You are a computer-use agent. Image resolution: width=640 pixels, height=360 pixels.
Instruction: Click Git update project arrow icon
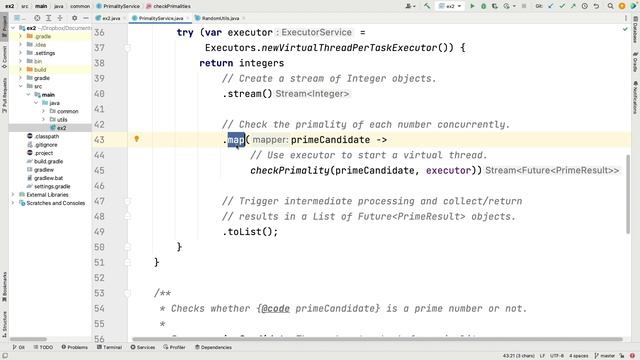pos(551,6)
